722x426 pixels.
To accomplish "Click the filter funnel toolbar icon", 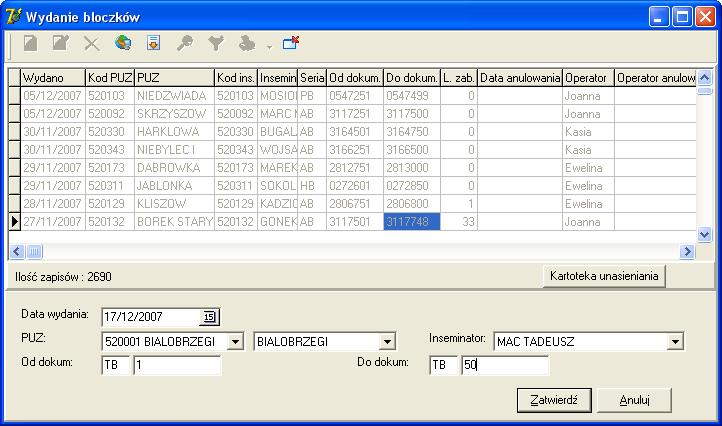I will coord(215,44).
